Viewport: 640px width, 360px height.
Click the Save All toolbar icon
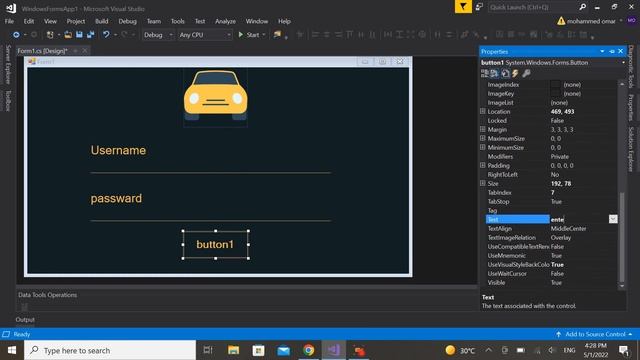click(x=90, y=35)
